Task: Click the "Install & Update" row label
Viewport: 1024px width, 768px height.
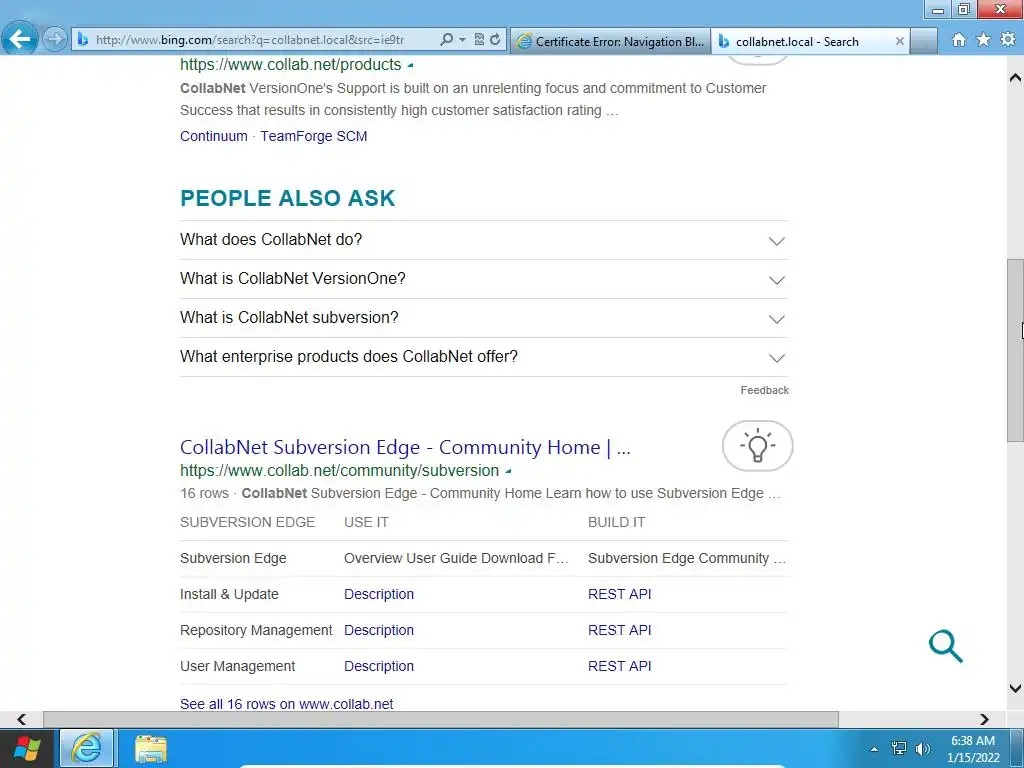Action: [229, 594]
